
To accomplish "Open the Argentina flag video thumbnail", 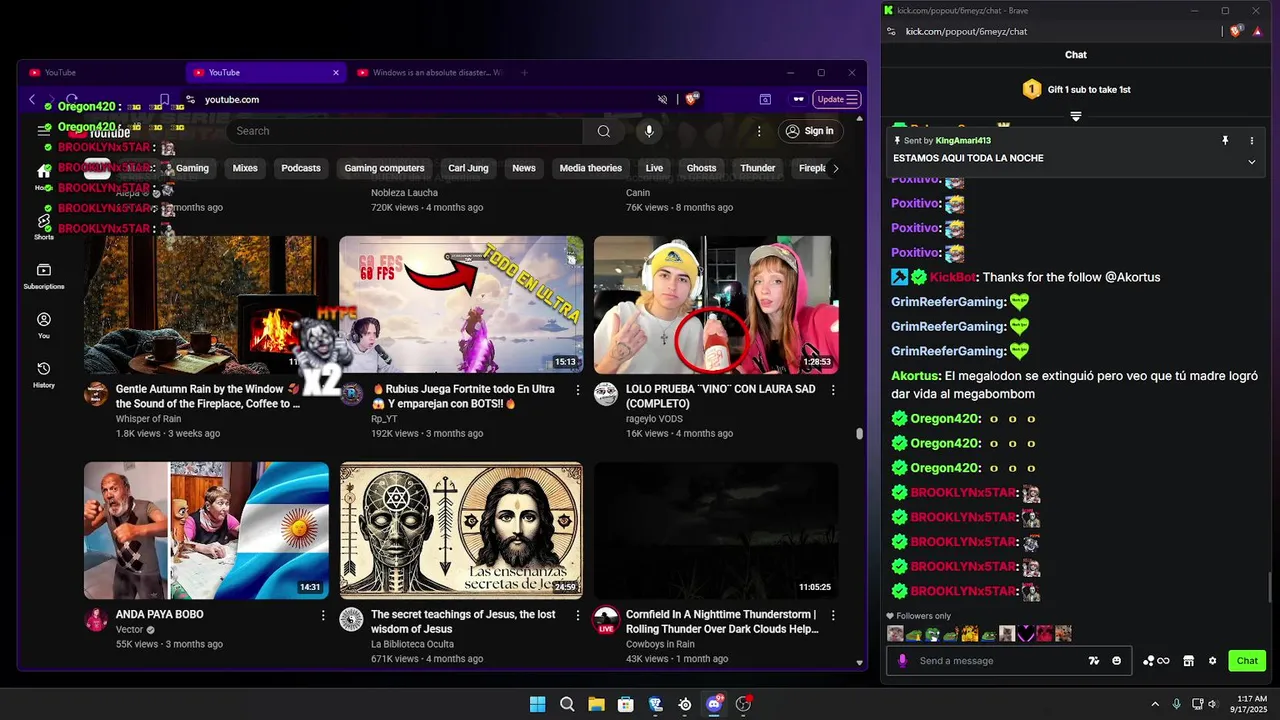I will [x=206, y=531].
